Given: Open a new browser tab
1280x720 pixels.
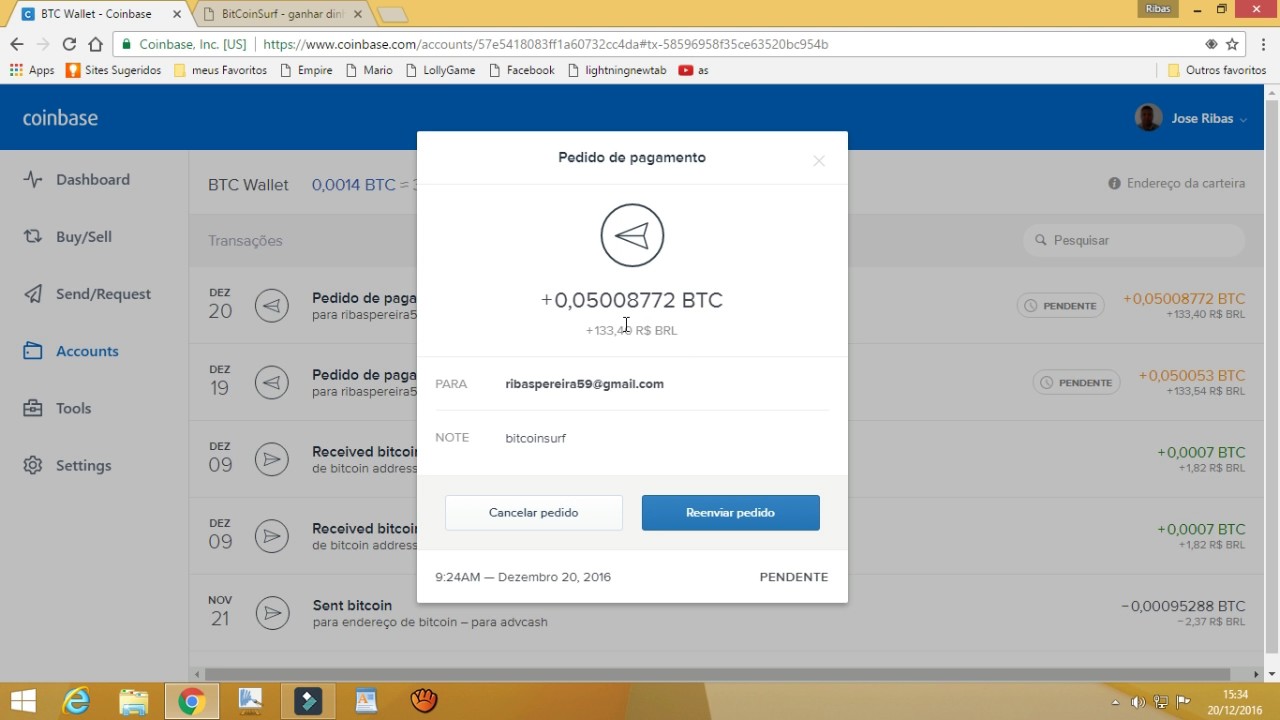Looking at the screenshot, I should point(392,14).
